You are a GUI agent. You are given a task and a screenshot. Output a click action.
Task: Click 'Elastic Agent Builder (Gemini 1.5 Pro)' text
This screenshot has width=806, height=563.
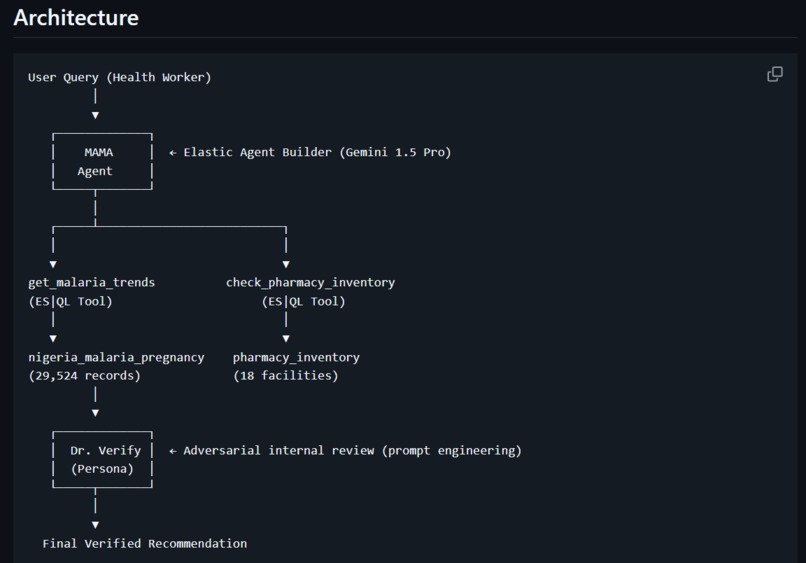pyautogui.click(x=317, y=152)
